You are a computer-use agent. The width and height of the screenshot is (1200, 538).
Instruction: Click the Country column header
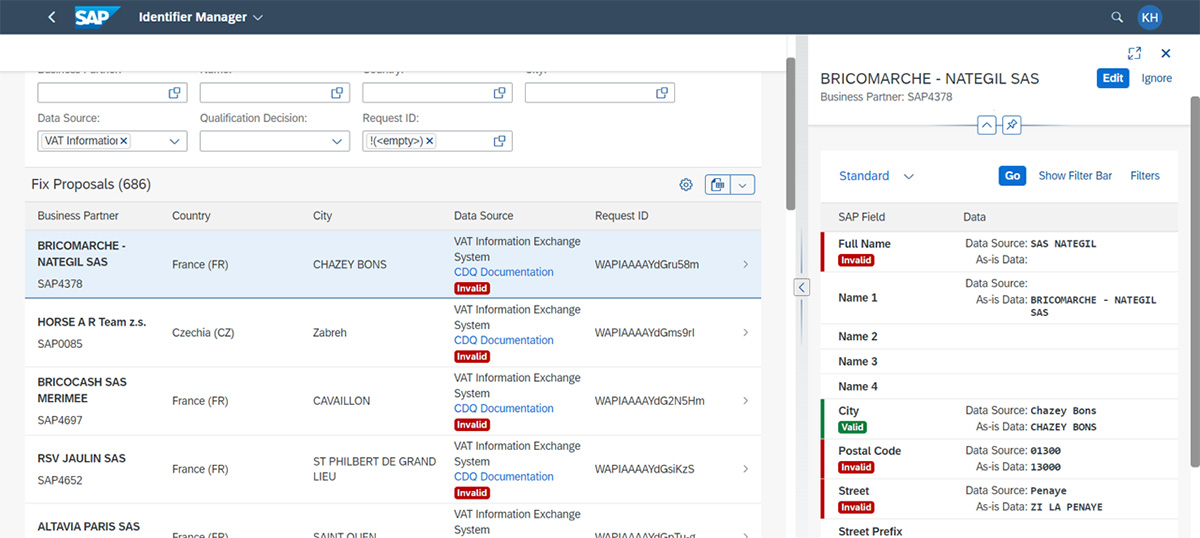click(x=191, y=216)
